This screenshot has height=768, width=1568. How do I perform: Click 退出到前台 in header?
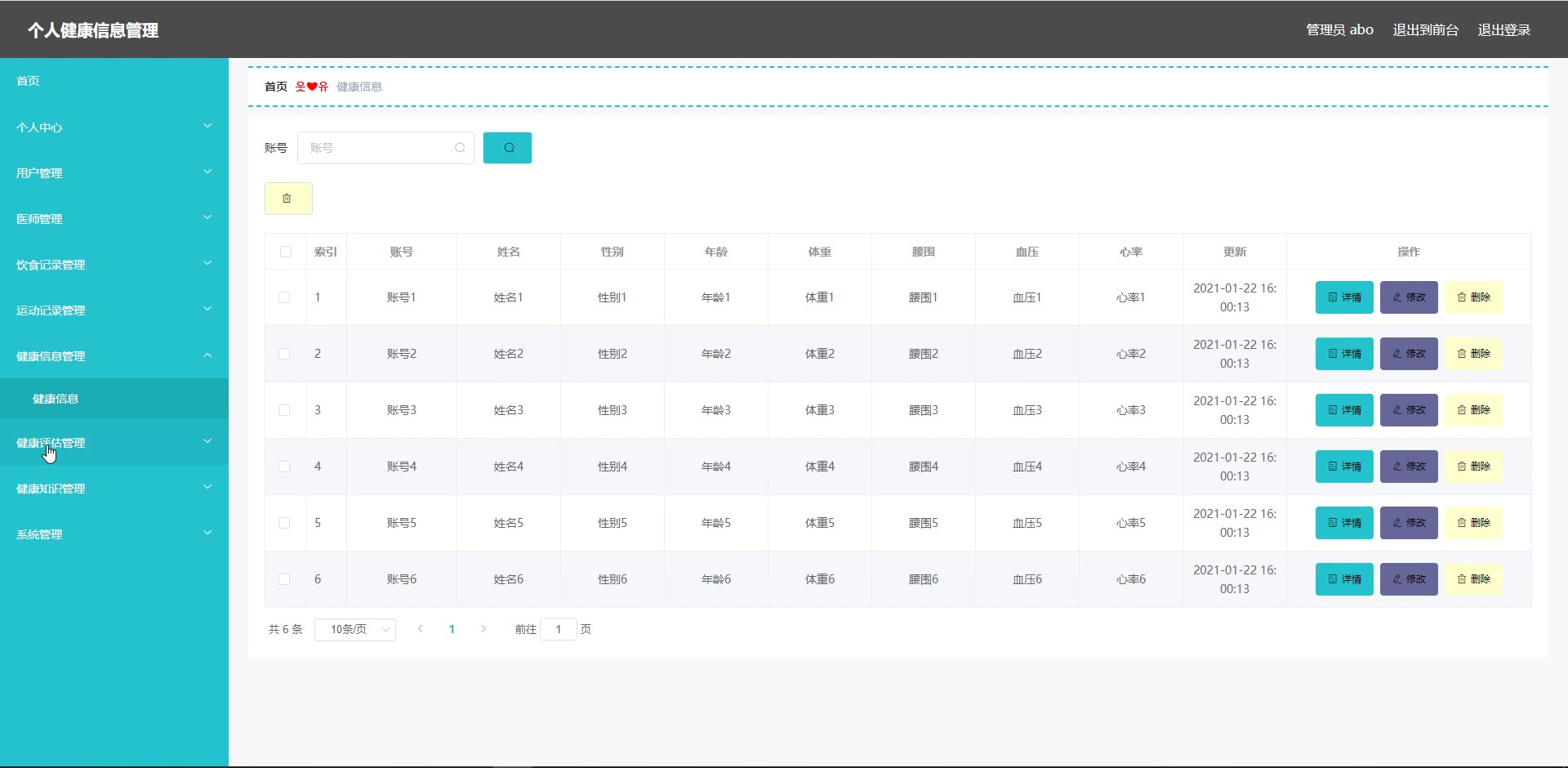tap(1425, 29)
